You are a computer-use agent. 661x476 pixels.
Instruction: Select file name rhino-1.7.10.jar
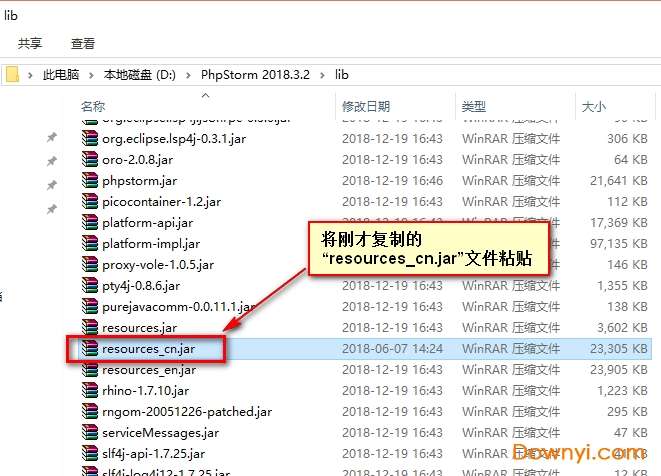tap(145, 391)
